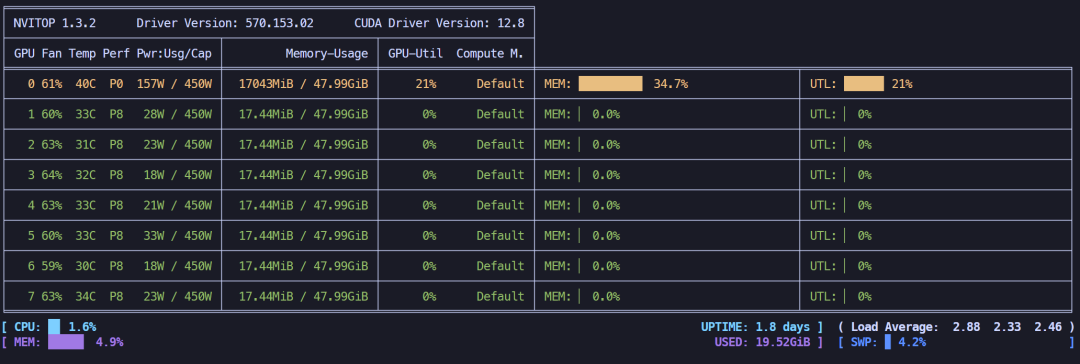Click the Memory-Usage column header
Viewport: 1080px width, 364px height.
[x=327, y=53]
